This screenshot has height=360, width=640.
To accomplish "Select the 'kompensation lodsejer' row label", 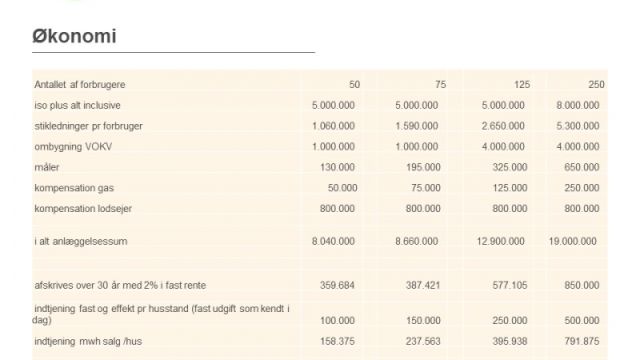I will coord(83,209).
